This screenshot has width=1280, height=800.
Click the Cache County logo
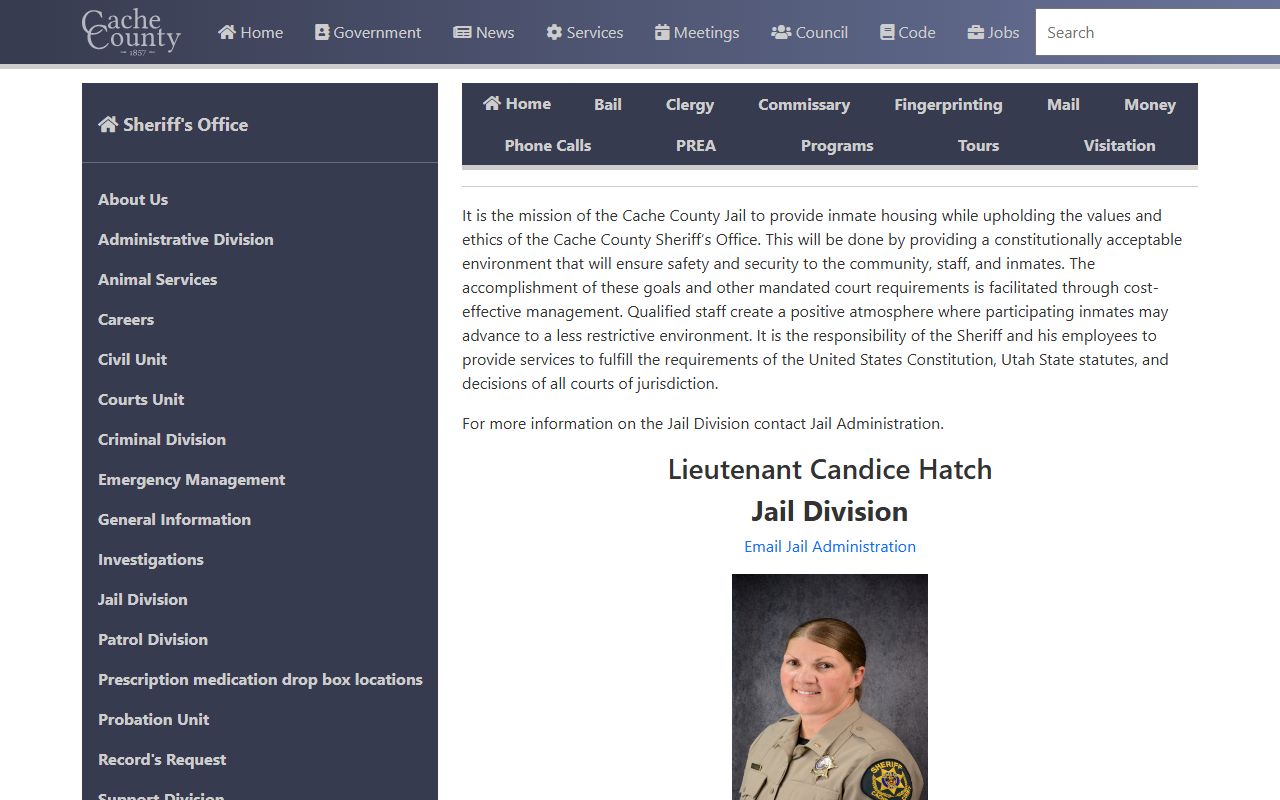tap(131, 32)
